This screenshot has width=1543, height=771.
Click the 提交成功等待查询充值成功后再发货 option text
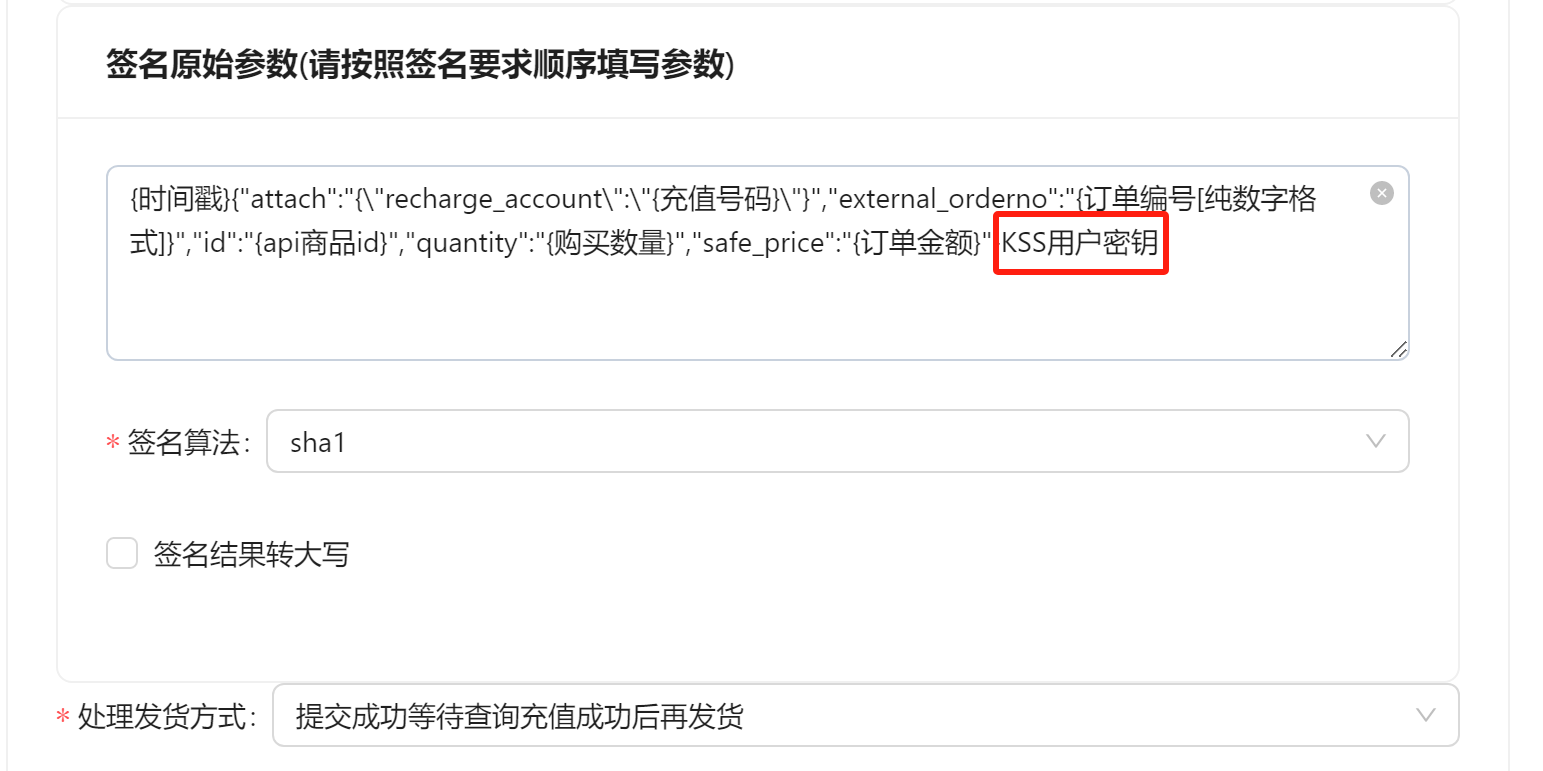pyautogui.click(x=520, y=716)
